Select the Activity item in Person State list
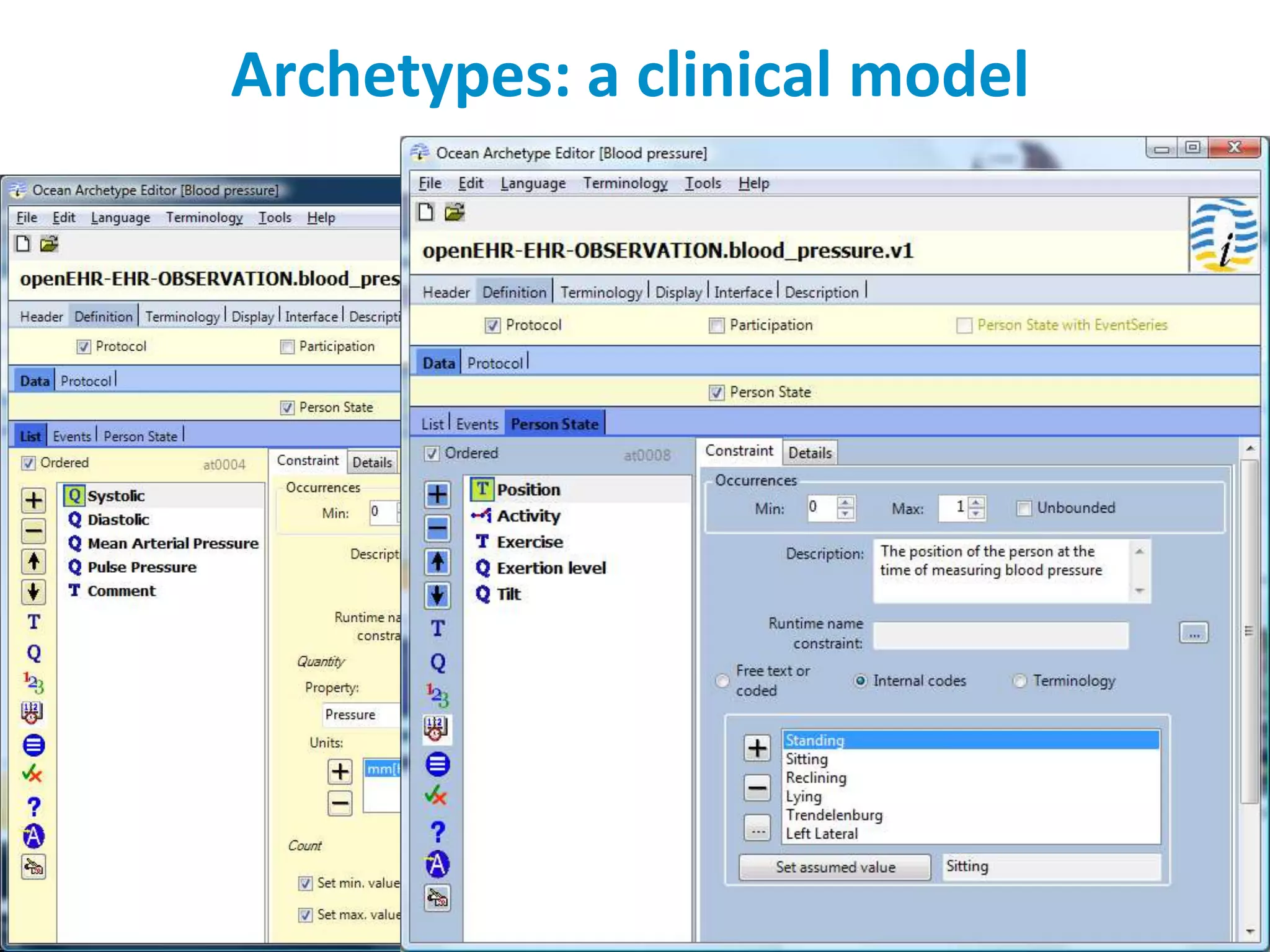The height and width of the screenshot is (952, 1270). pyautogui.click(x=528, y=516)
